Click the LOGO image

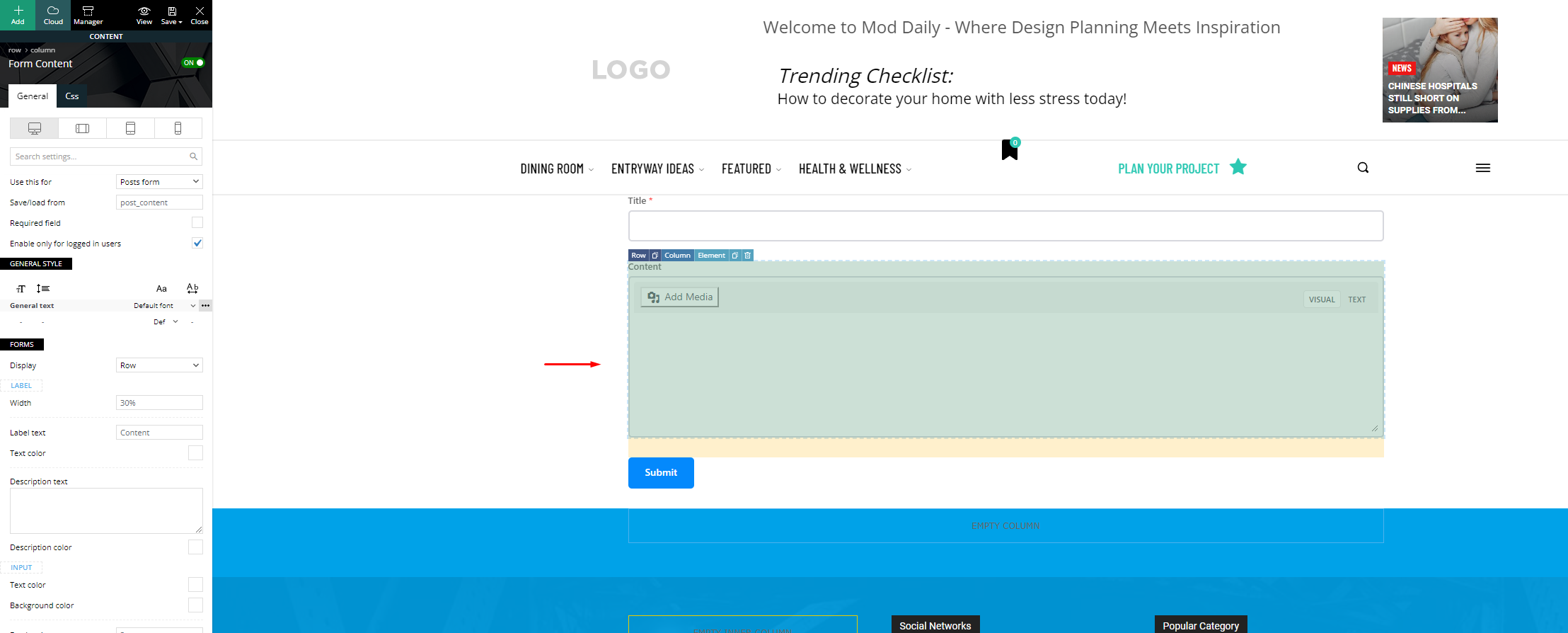pyautogui.click(x=631, y=70)
